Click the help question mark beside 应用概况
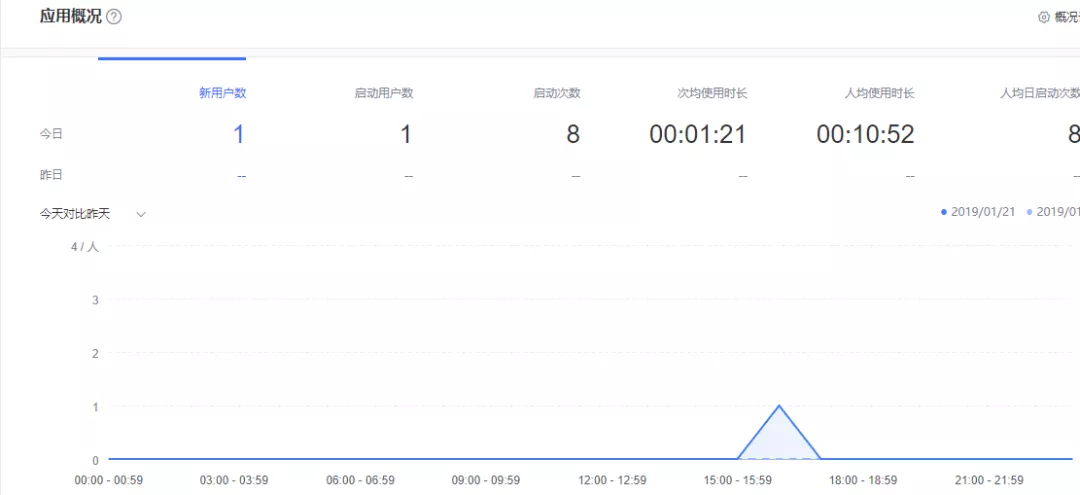Image resolution: width=1080 pixels, height=495 pixels. point(114,17)
